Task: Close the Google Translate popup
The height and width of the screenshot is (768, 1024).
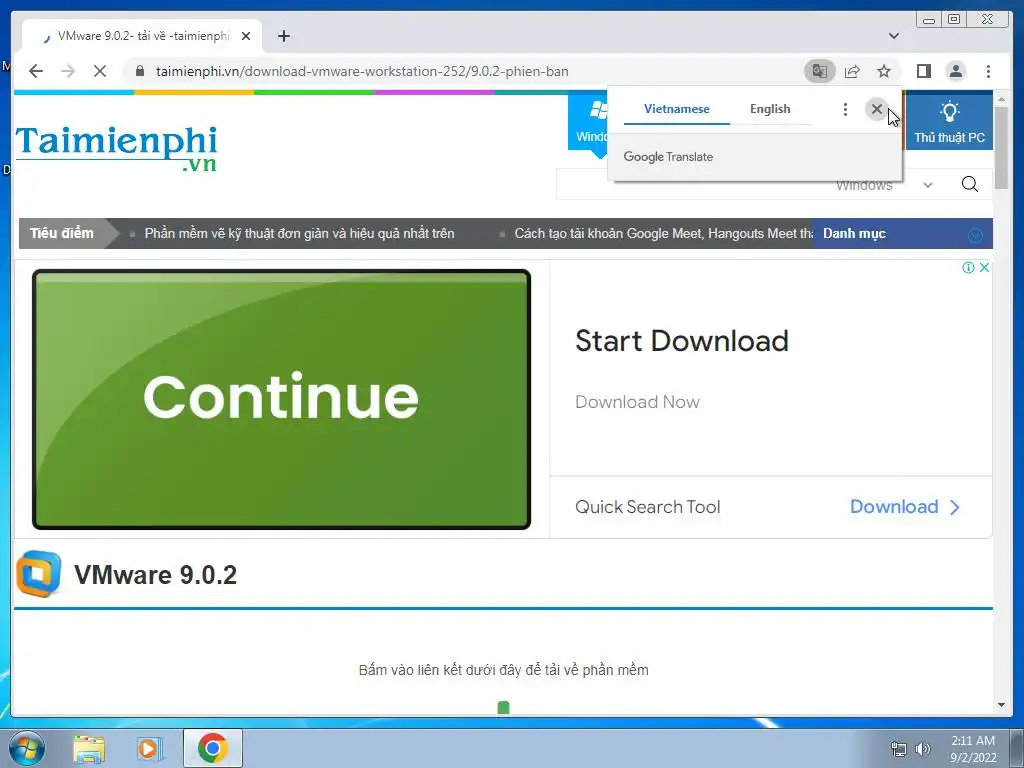Action: pos(876,109)
